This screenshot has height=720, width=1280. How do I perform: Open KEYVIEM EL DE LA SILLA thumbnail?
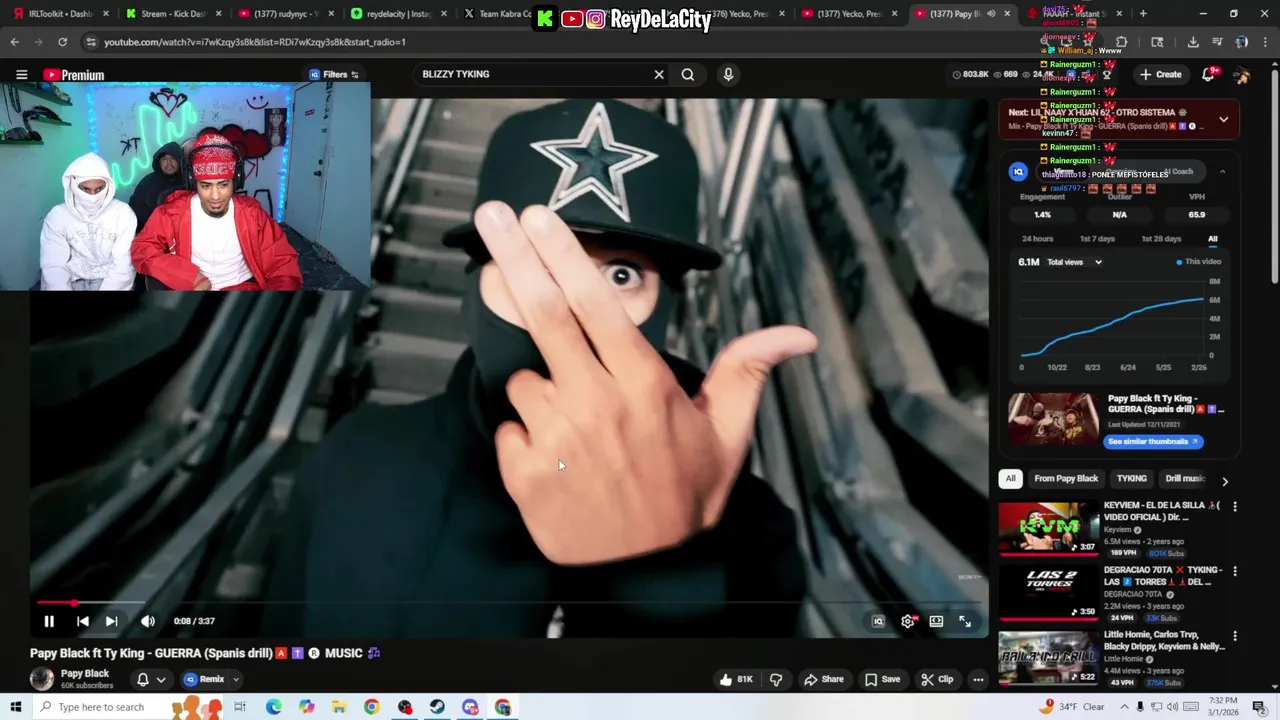pyautogui.click(x=1048, y=527)
